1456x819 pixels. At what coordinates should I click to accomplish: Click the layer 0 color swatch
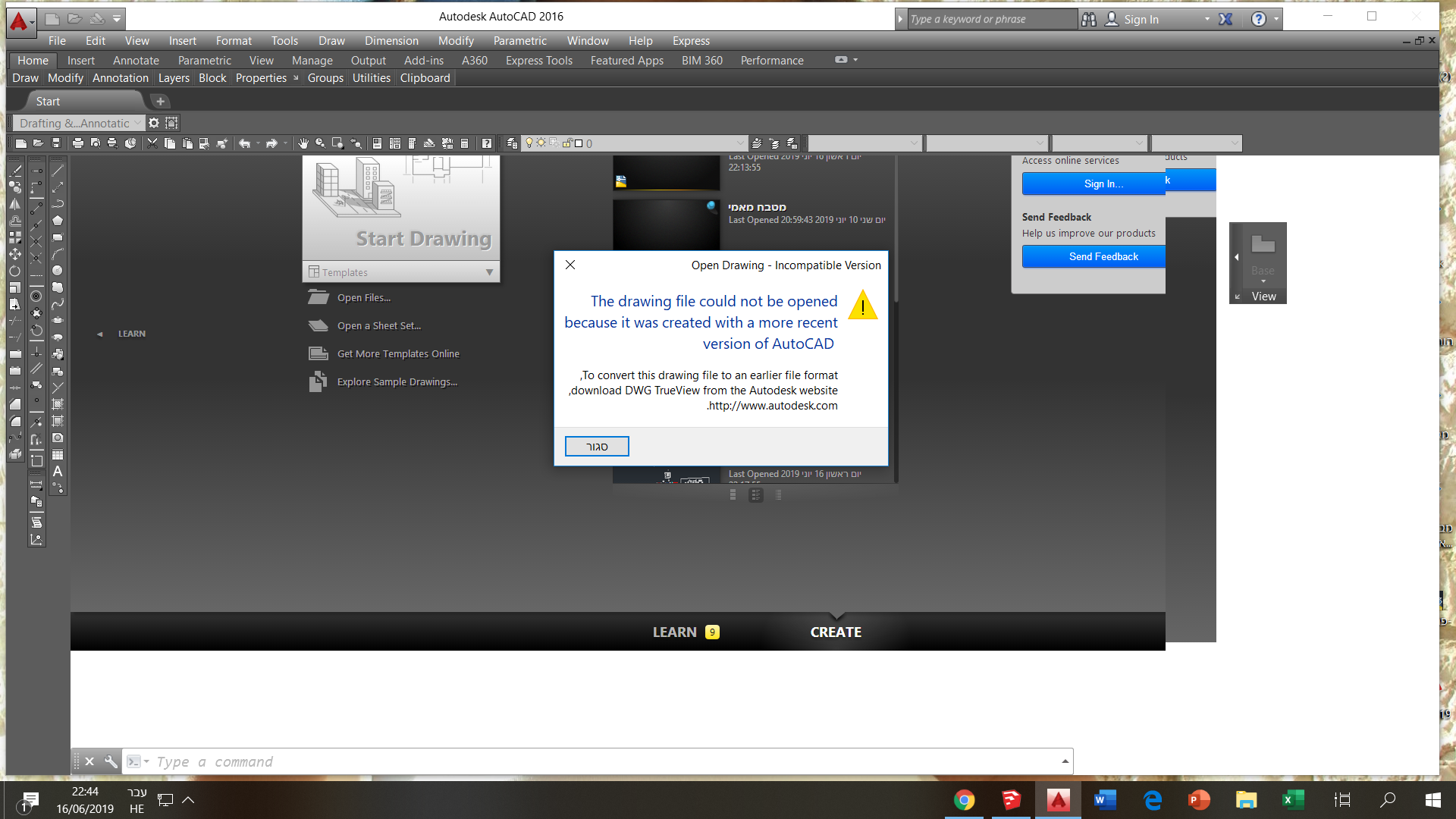pos(579,143)
